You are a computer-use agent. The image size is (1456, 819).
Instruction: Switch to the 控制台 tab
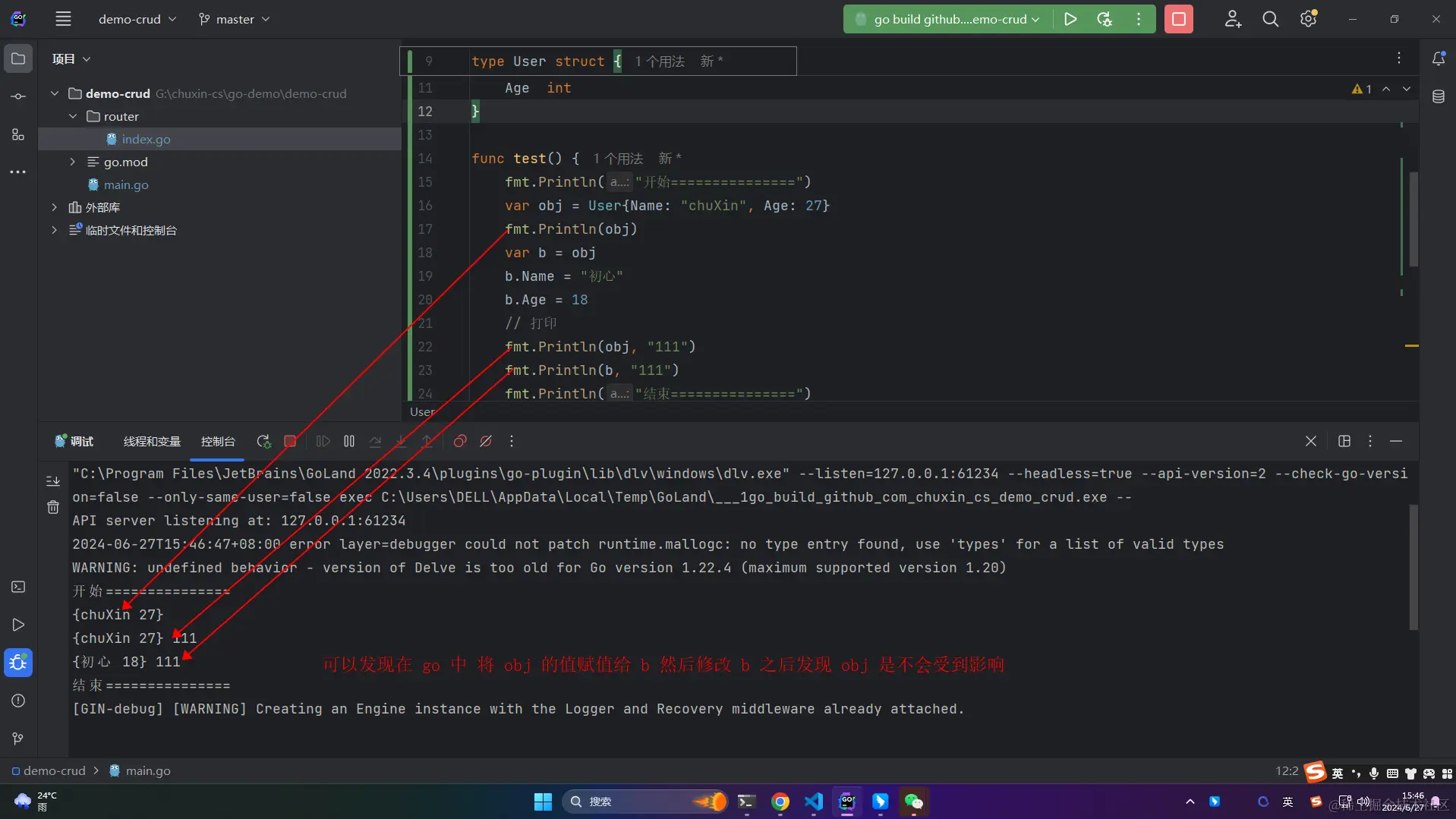click(218, 441)
